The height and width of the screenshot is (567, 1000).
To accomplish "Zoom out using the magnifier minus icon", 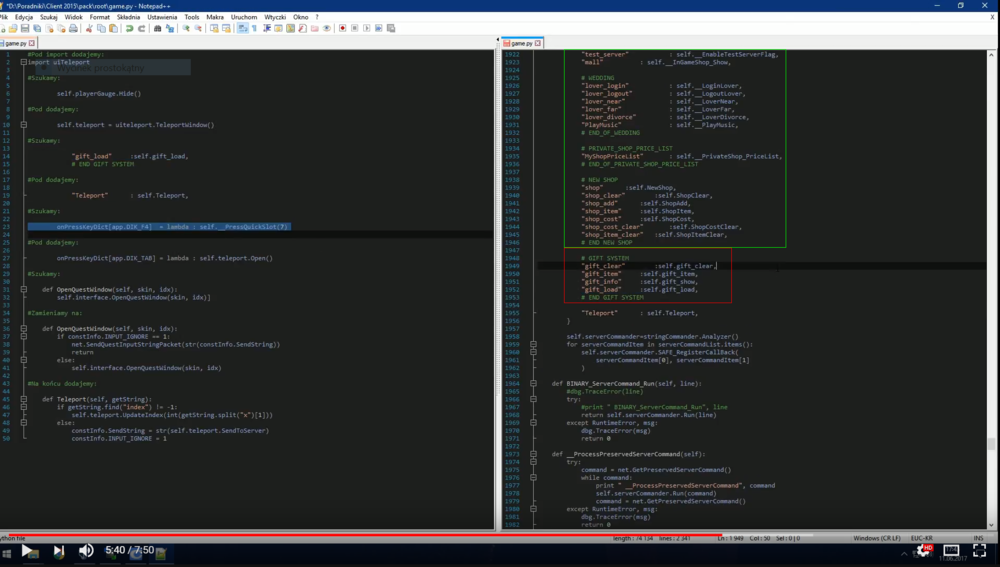I will [198, 28].
